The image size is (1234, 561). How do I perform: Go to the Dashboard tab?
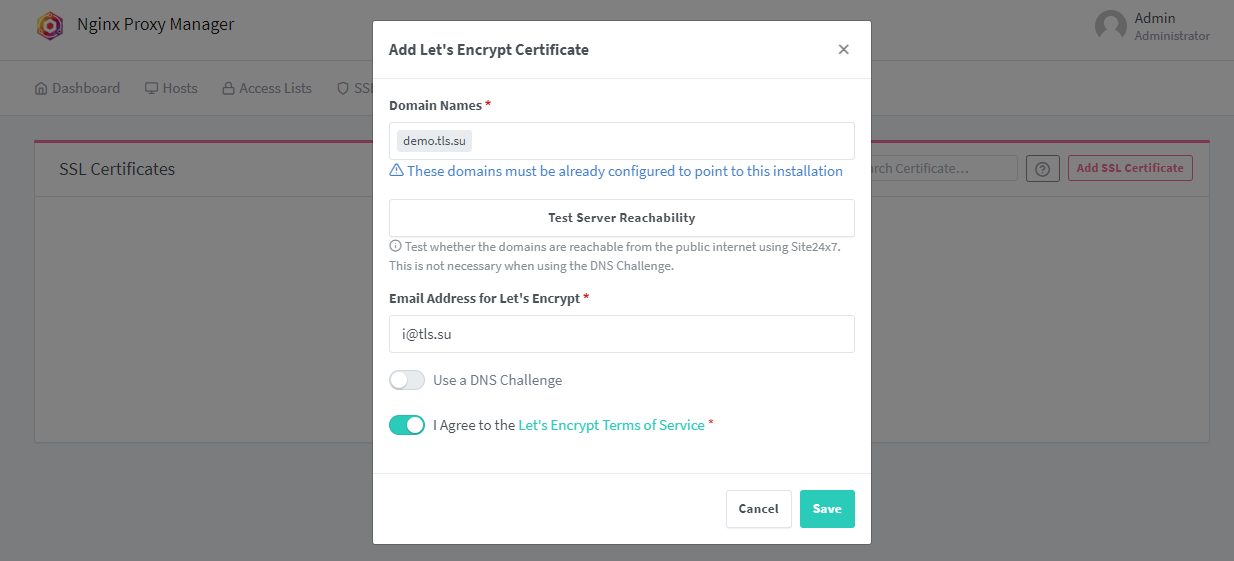[77, 88]
